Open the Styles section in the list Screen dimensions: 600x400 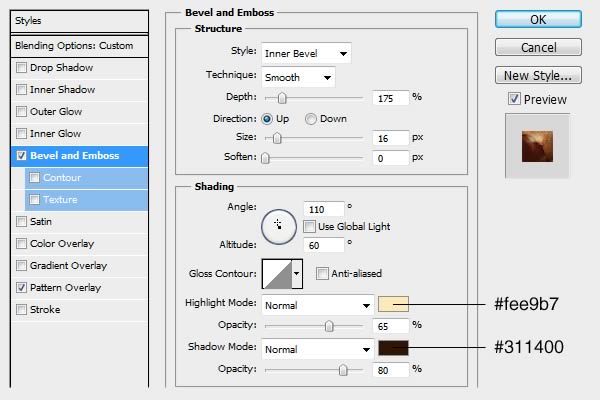click(x=80, y=21)
